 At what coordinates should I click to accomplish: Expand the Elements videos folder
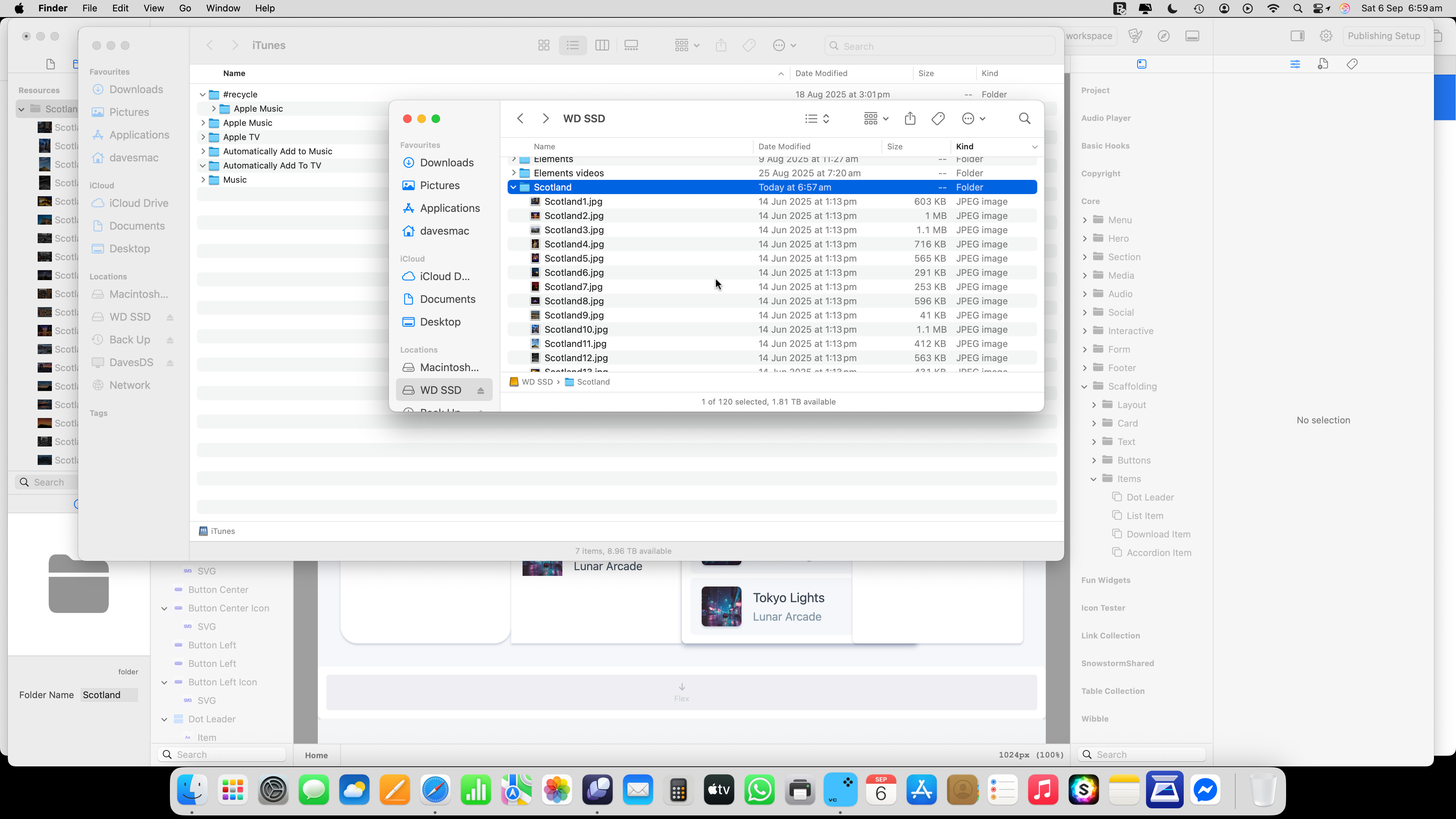(513, 173)
